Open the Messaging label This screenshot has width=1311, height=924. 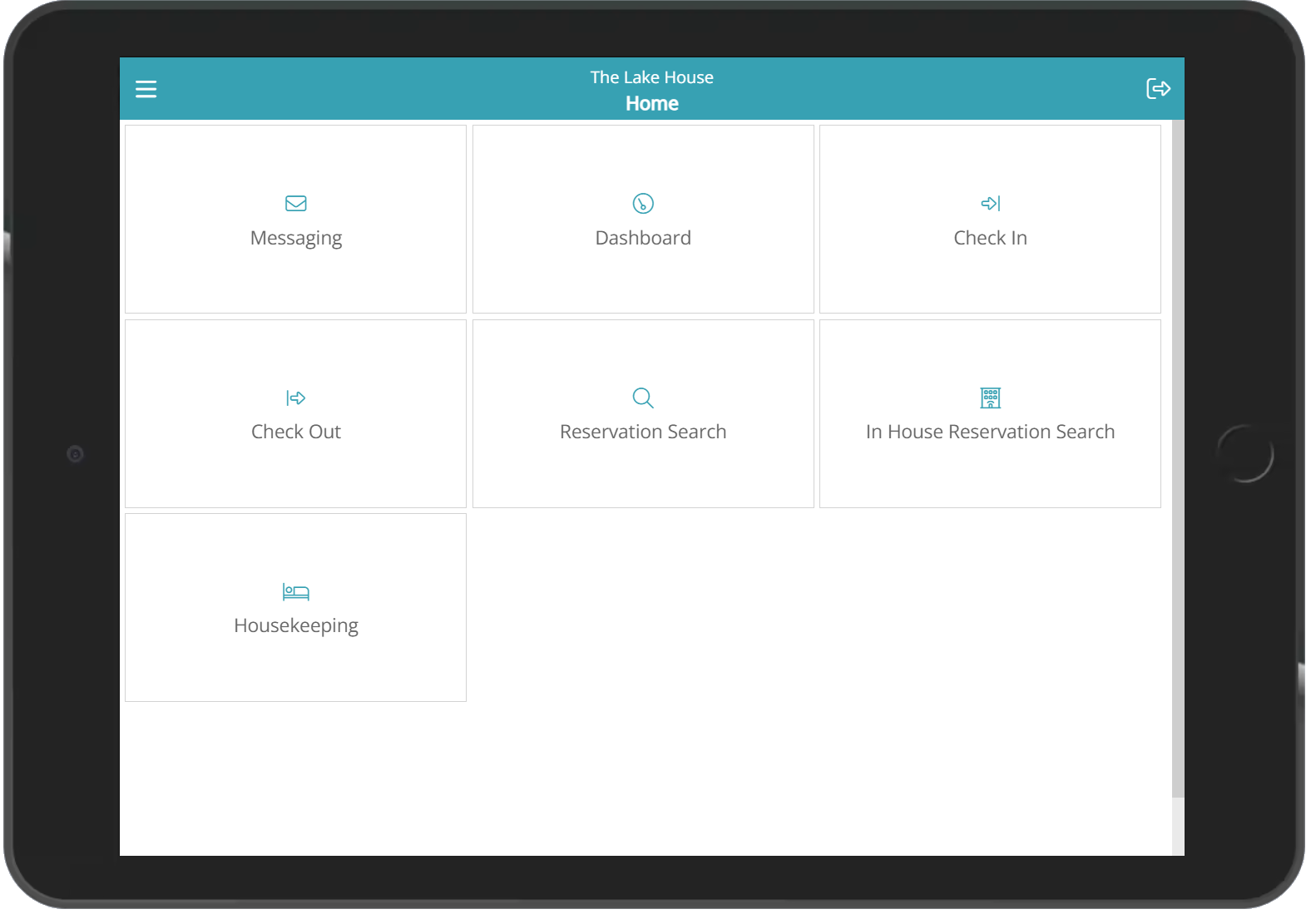pyautogui.click(x=296, y=239)
